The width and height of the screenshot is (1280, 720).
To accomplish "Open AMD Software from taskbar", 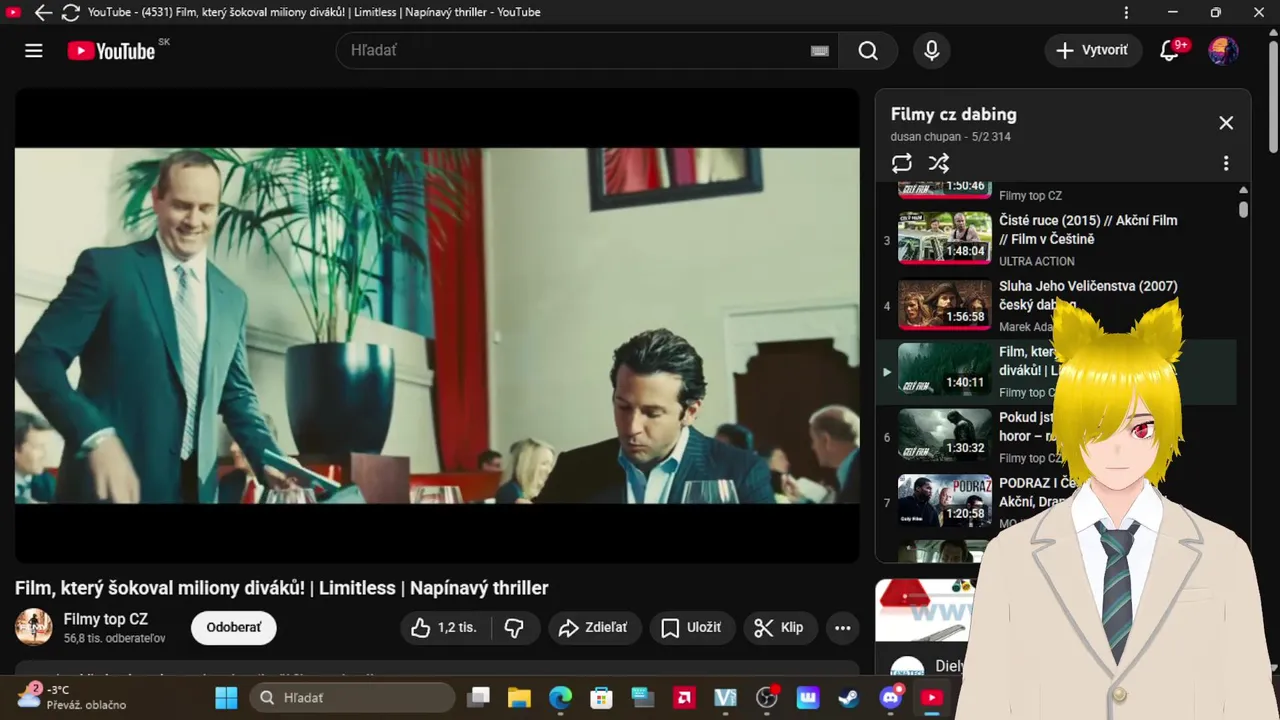I will click(x=684, y=698).
